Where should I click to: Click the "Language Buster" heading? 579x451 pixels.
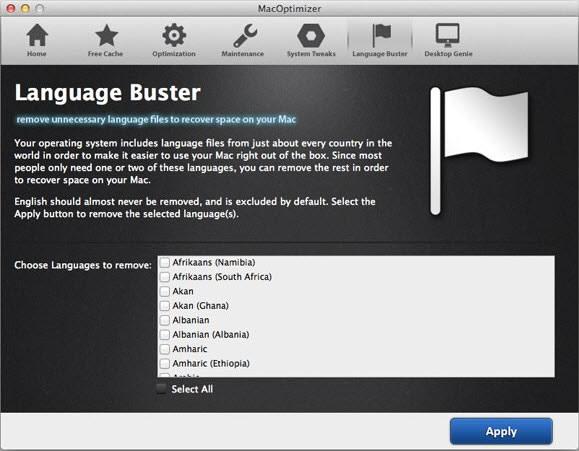coord(107,92)
